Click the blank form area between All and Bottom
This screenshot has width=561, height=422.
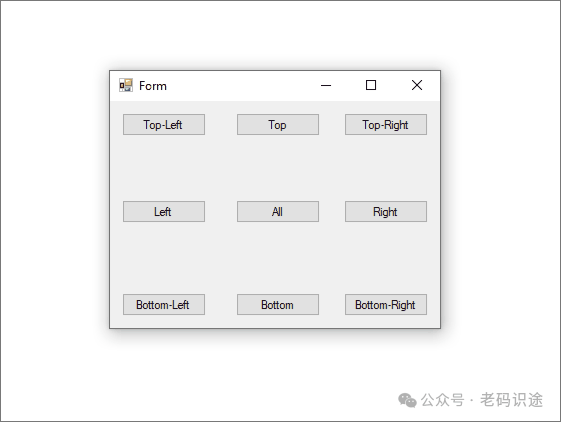pos(278,258)
